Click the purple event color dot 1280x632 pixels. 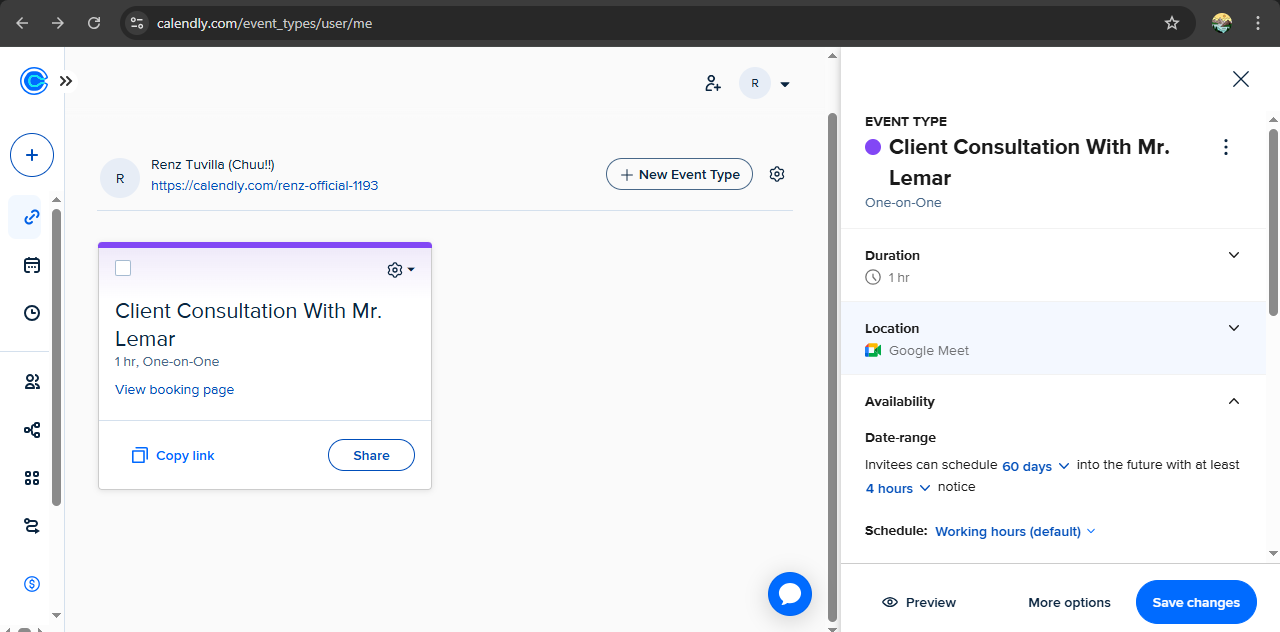click(873, 147)
